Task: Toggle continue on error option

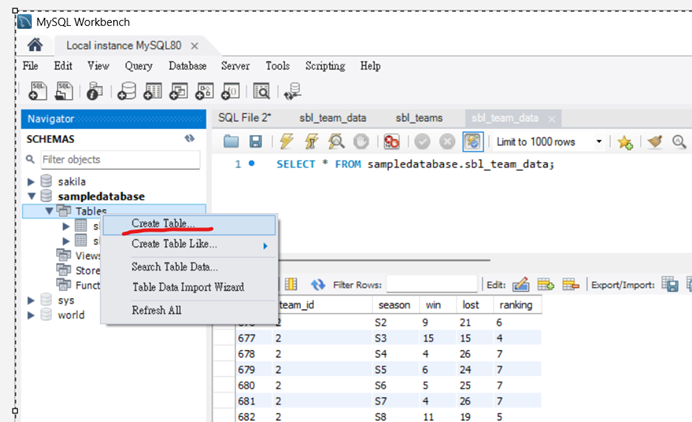Action: (391, 142)
